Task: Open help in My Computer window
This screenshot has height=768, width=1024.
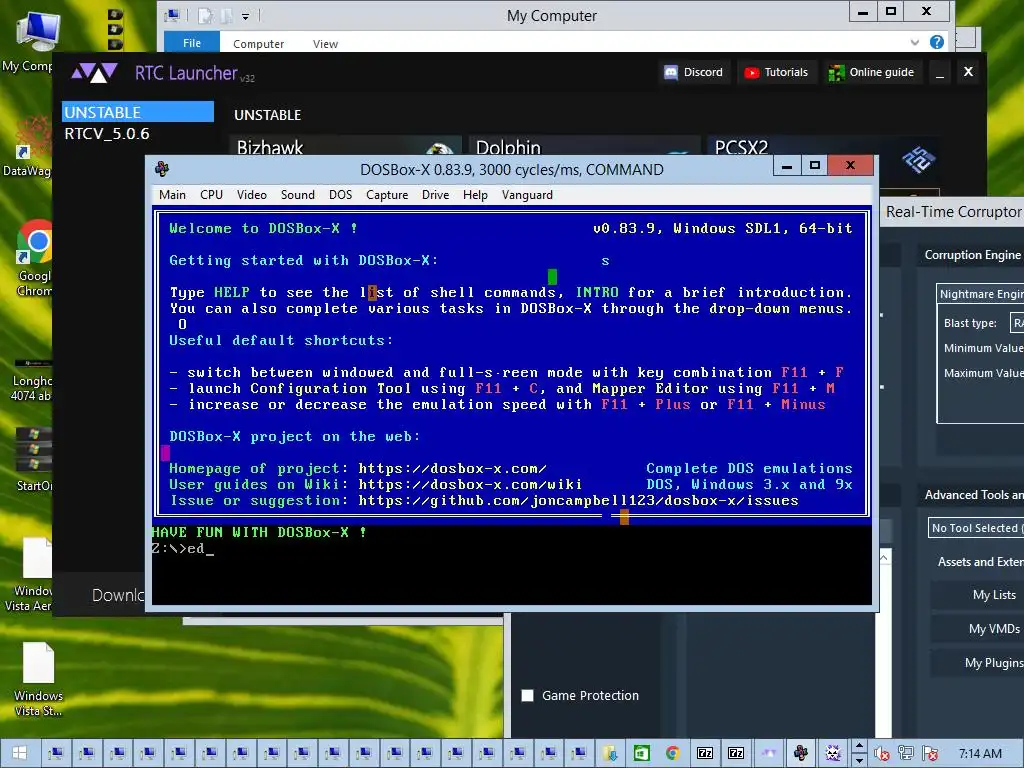Action: pos(936,42)
